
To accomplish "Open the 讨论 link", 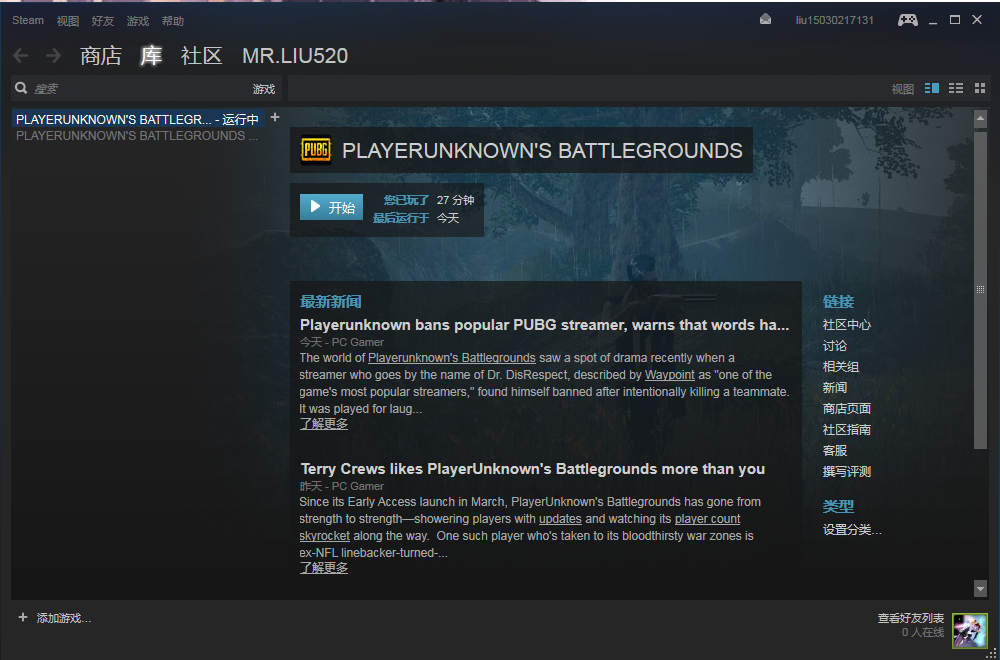I will coord(835,346).
